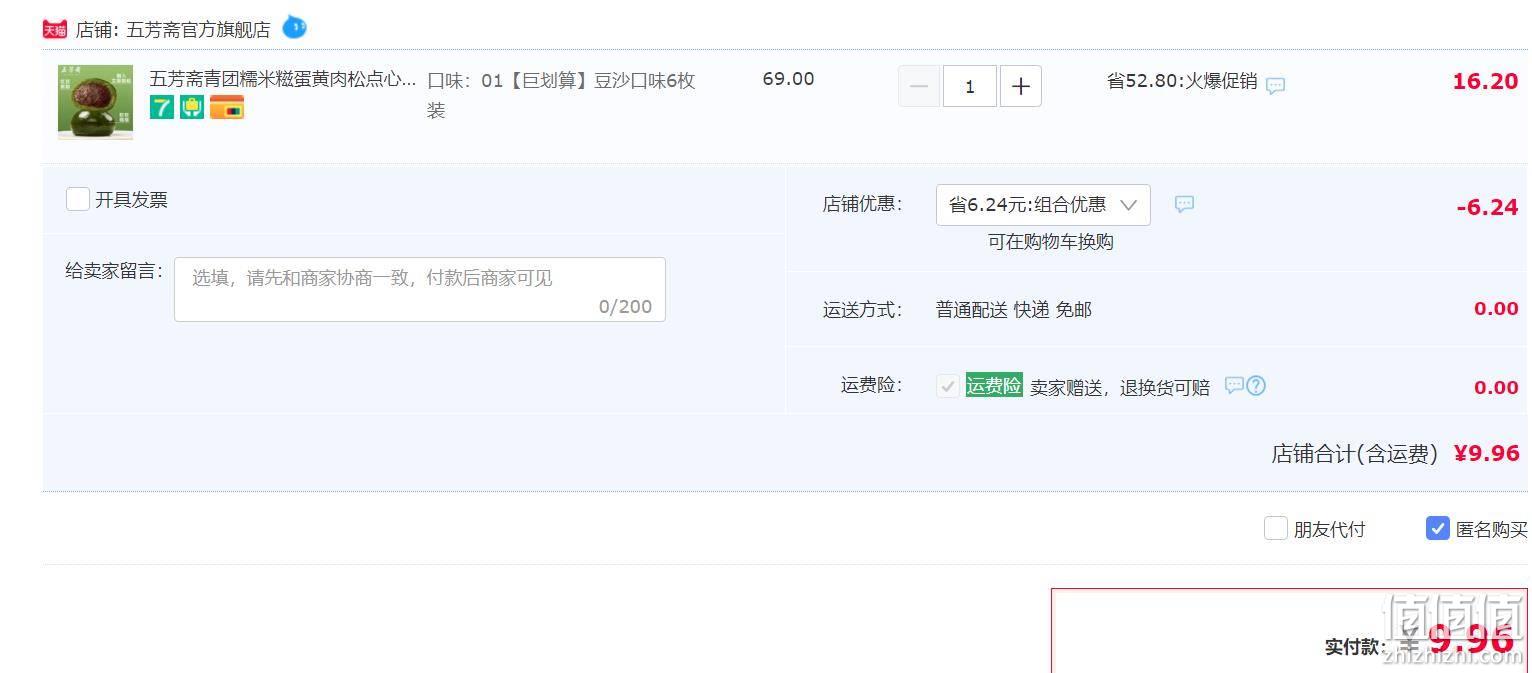1532x673 pixels.
Task: Enable the 朋友代付 checkbox
Action: [1276, 528]
